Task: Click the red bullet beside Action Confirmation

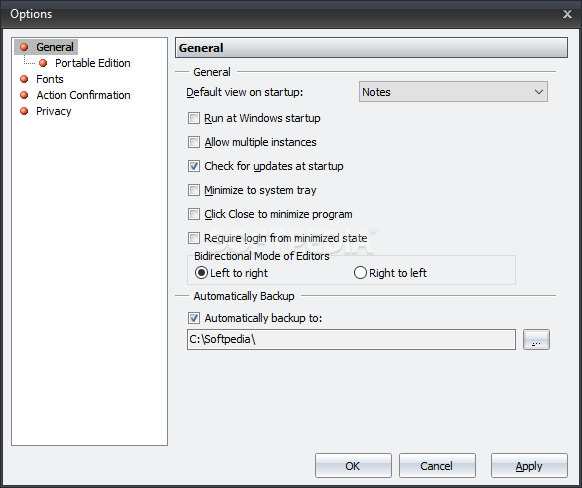Action: pos(24,95)
